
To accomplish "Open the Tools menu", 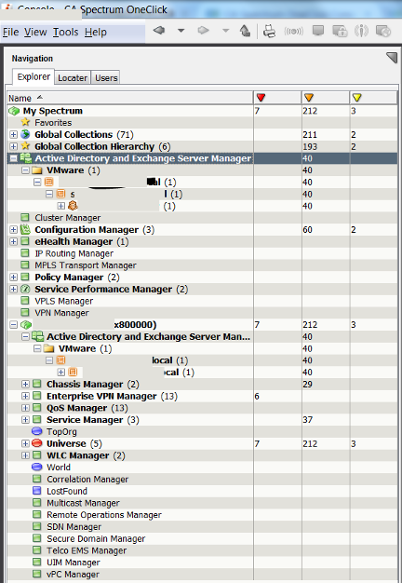I will pyautogui.click(x=65, y=32).
